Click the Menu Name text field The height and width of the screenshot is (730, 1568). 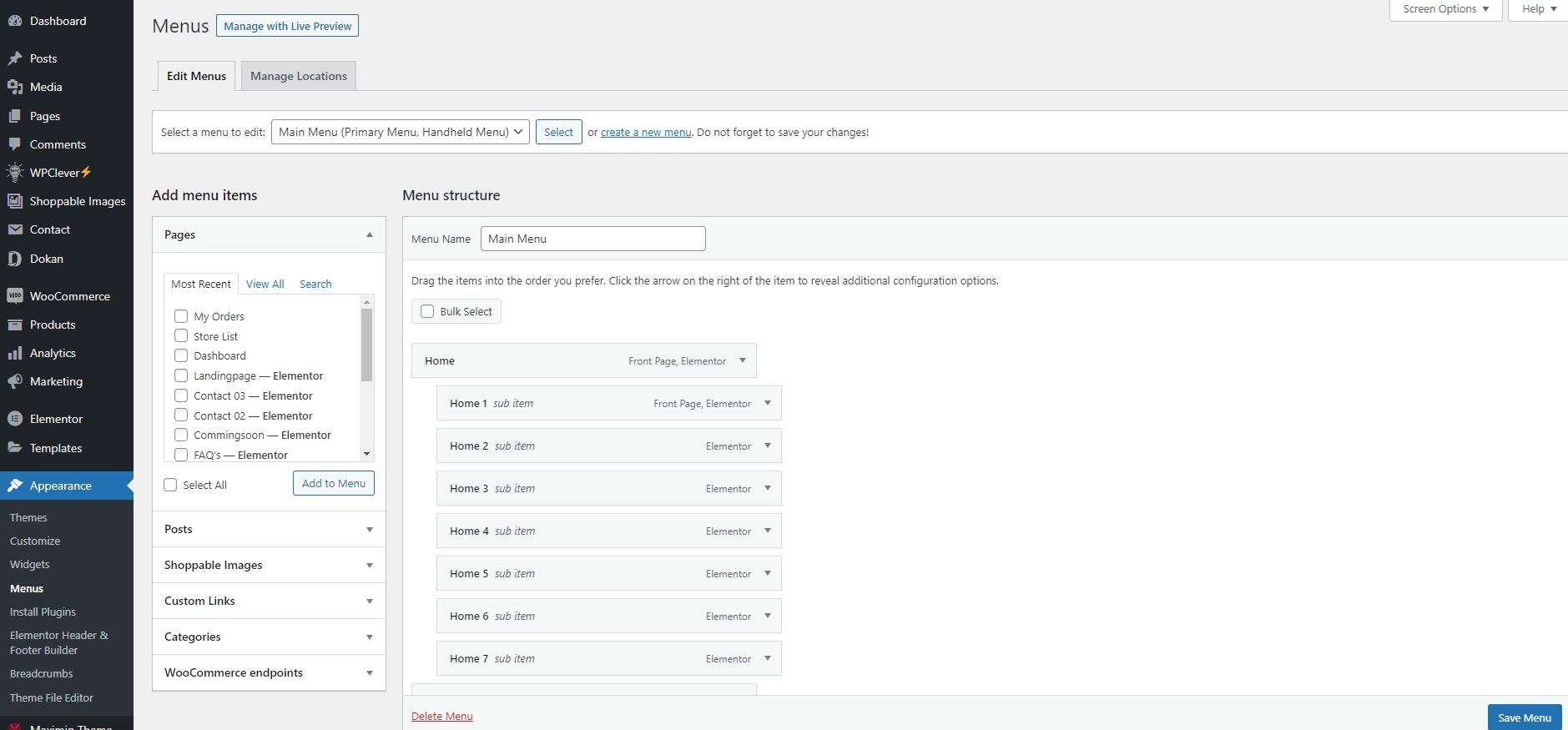[x=592, y=239]
